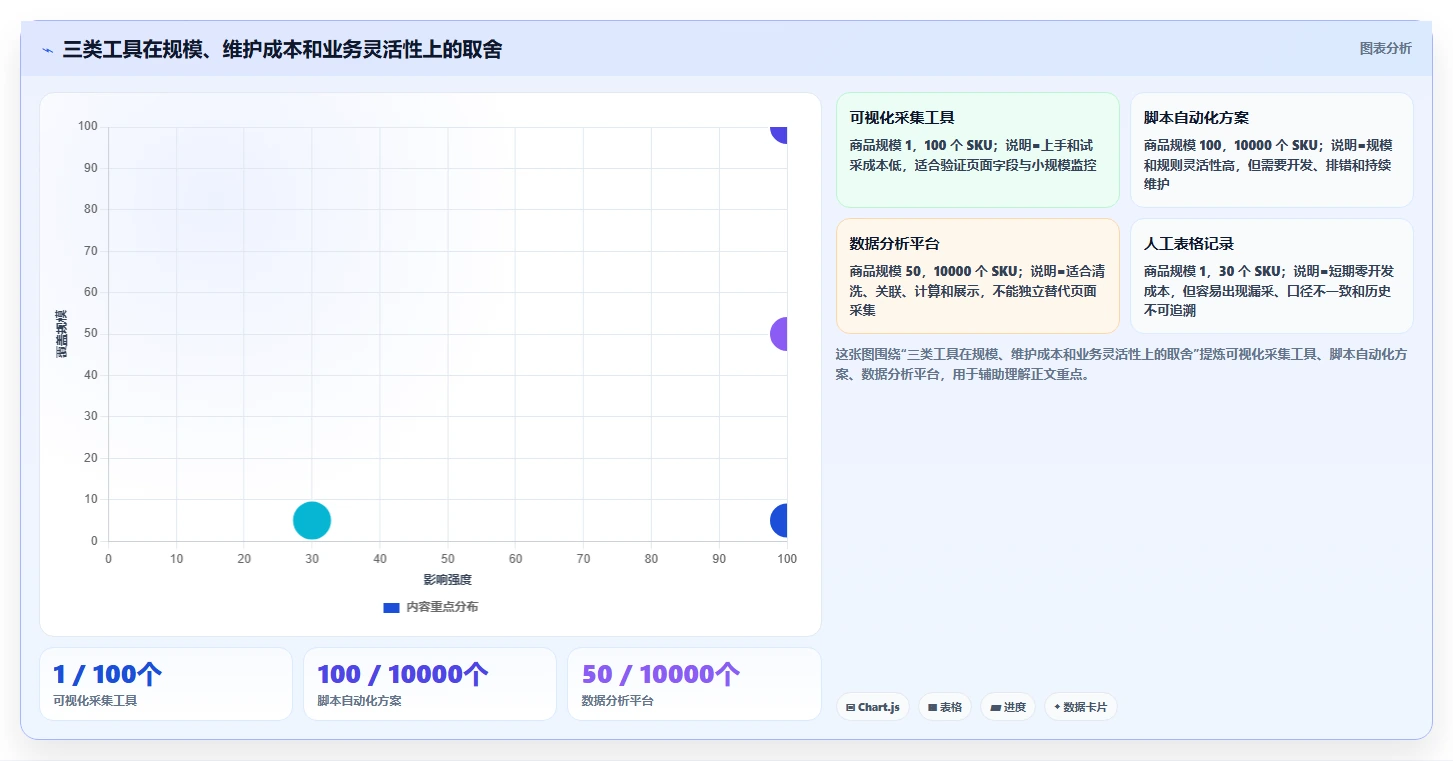Select the 数据卡片 tag label

click(1085, 707)
